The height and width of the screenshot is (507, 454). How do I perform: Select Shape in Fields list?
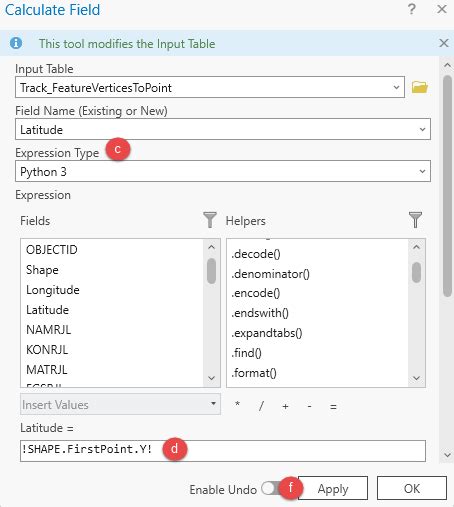pyautogui.click(x=42, y=270)
